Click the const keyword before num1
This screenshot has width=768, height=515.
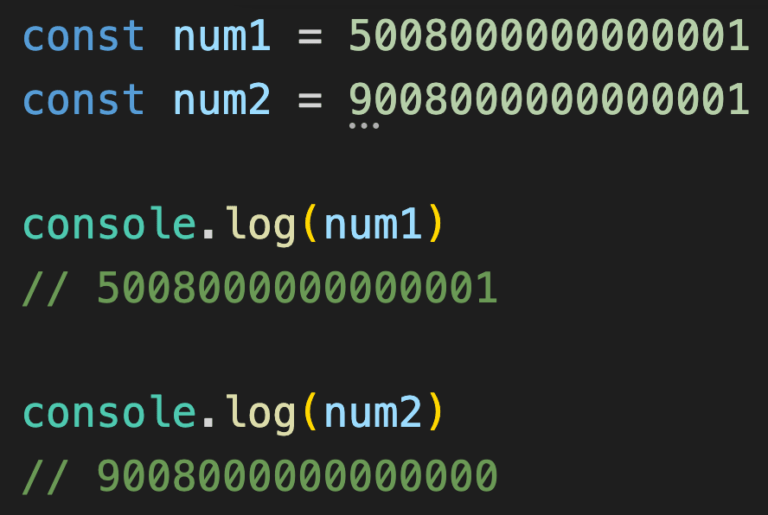[84, 36]
